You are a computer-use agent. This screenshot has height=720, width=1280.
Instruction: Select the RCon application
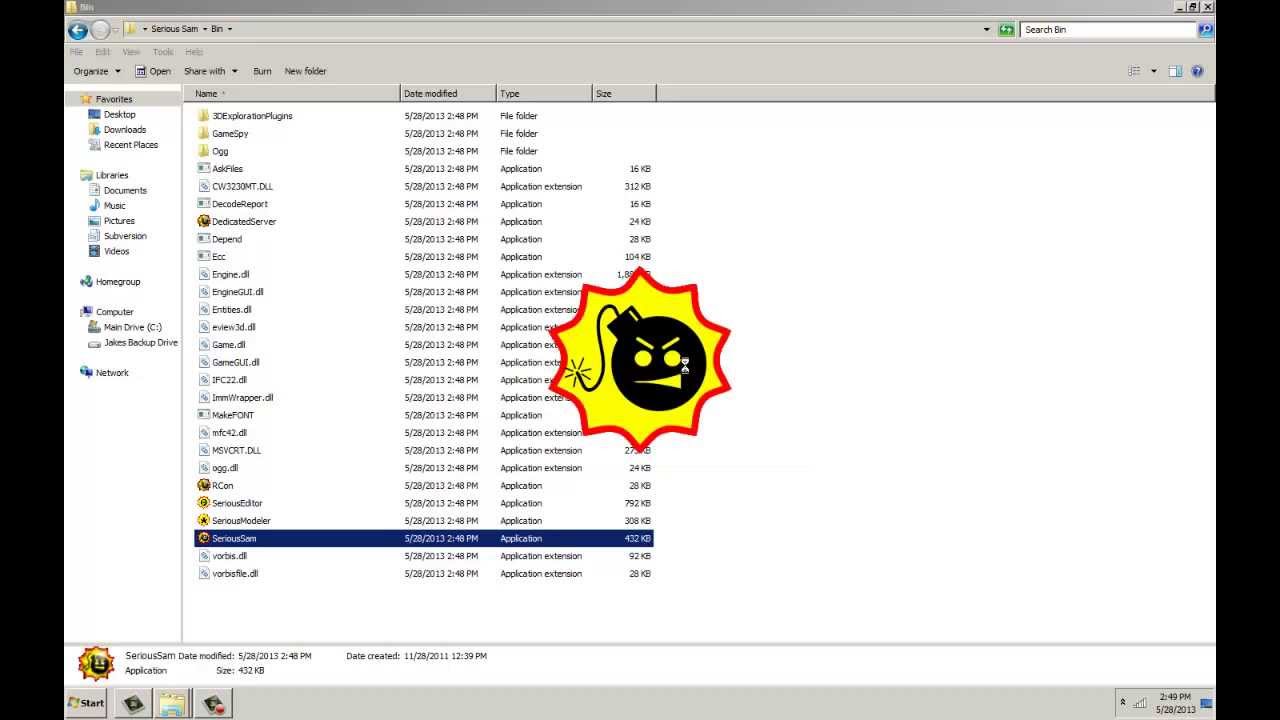tap(221, 485)
